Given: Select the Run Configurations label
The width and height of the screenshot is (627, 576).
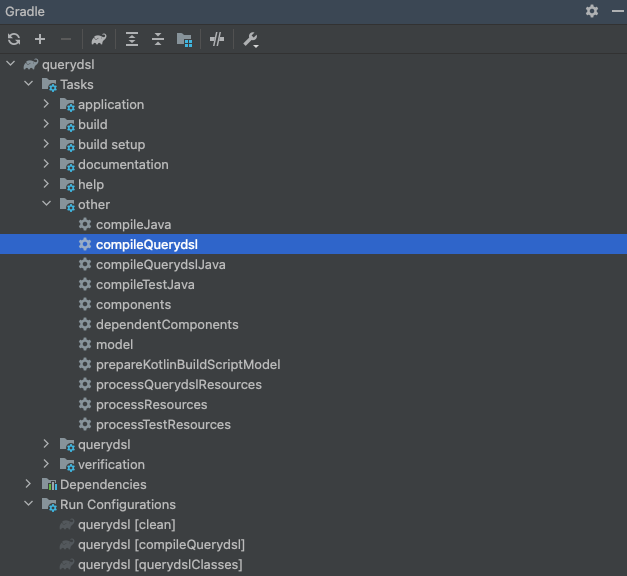Looking at the screenshot, I should point(118,504).
